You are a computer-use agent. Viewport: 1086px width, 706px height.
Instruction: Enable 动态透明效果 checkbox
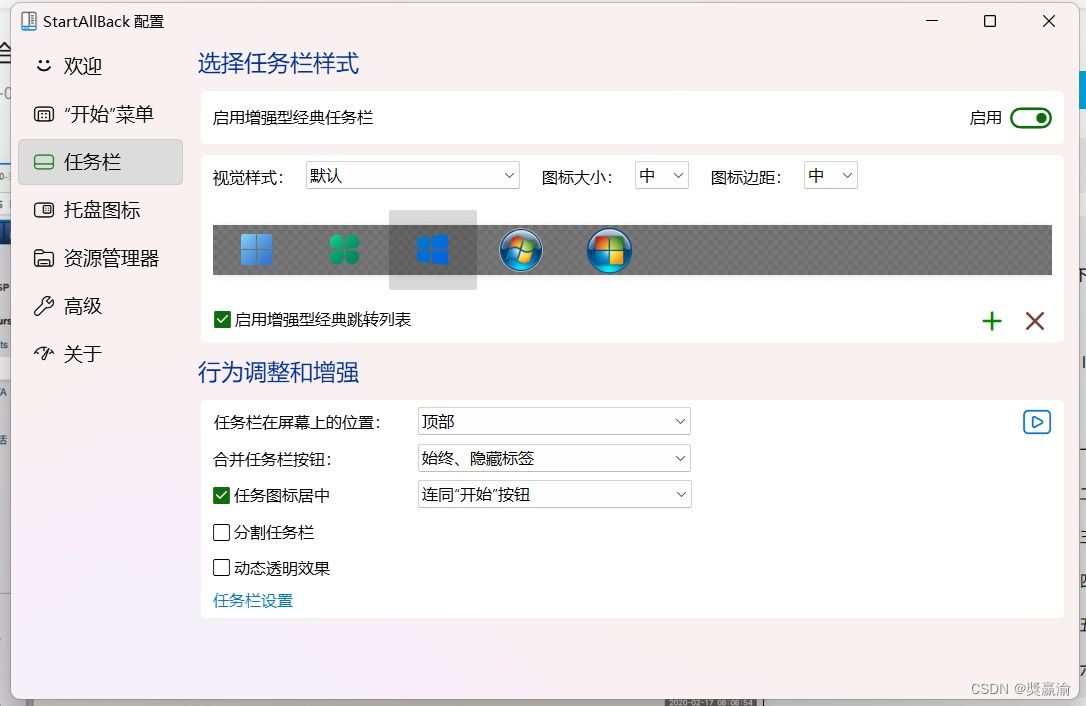point(221,568)
